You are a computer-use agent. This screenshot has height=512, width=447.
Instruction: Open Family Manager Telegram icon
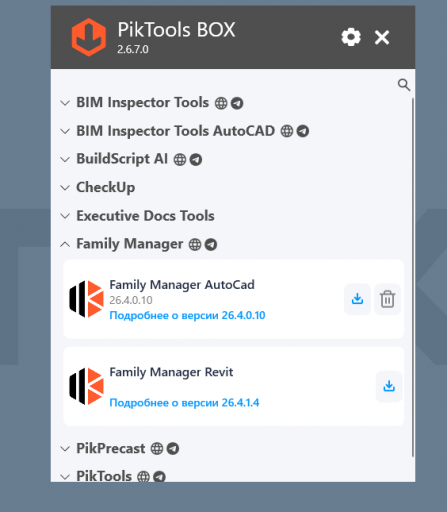pyautogui.click(x=211, y=244)
